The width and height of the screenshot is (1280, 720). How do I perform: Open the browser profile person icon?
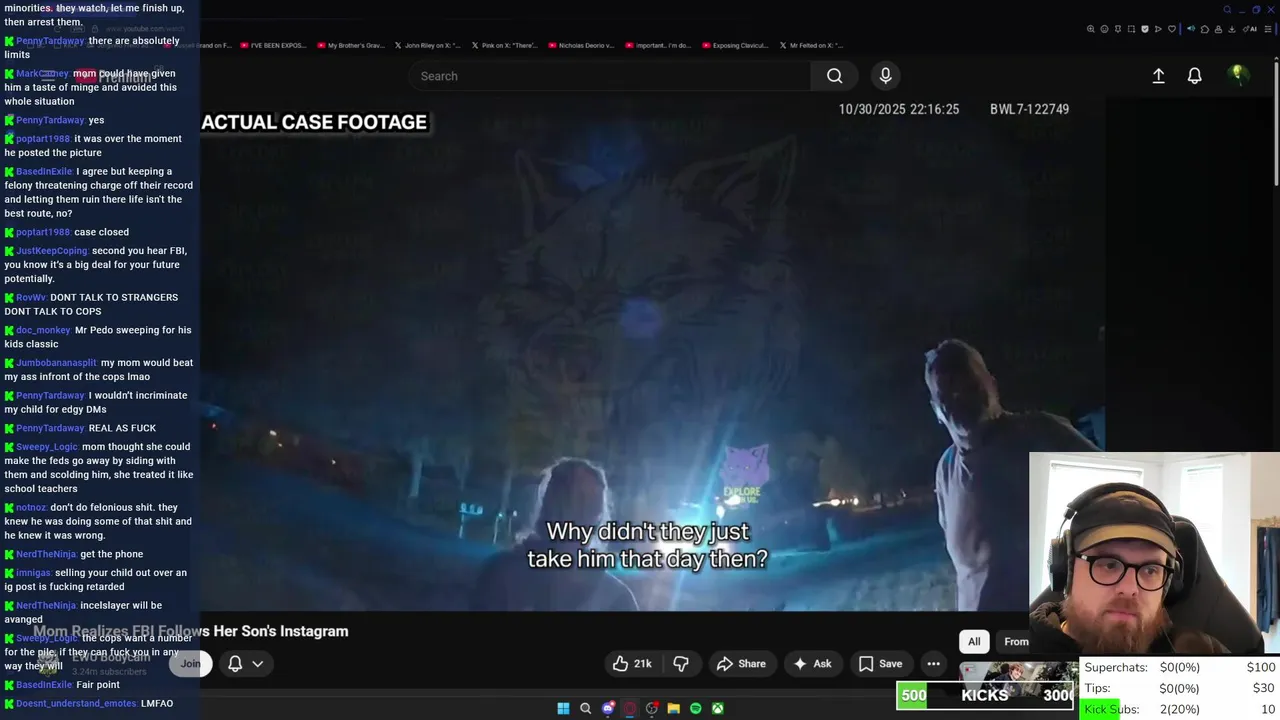pyautogui.click(x=1218, y=29)
